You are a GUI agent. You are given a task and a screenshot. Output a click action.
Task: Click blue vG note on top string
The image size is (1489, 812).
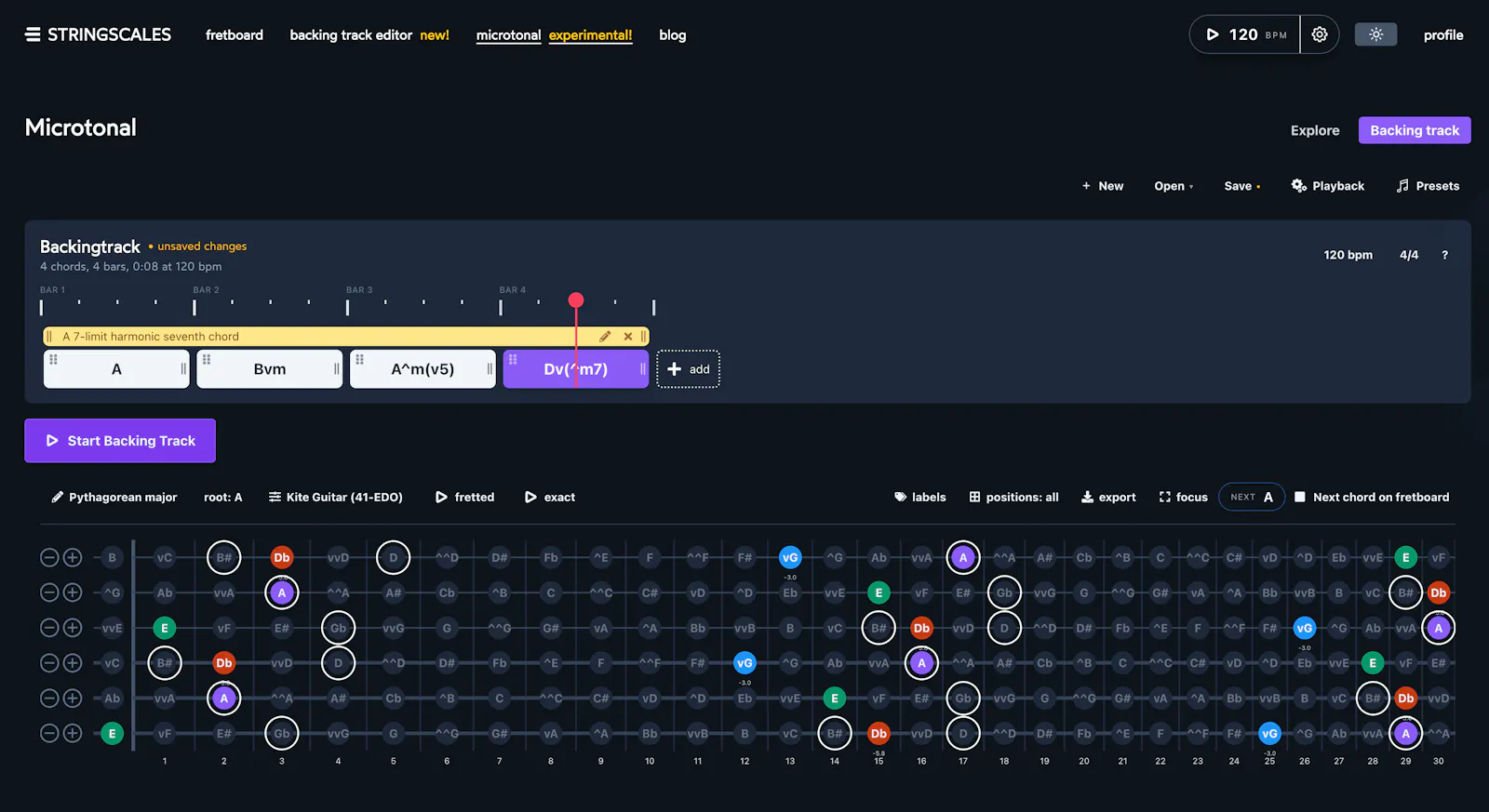(790, 558)
